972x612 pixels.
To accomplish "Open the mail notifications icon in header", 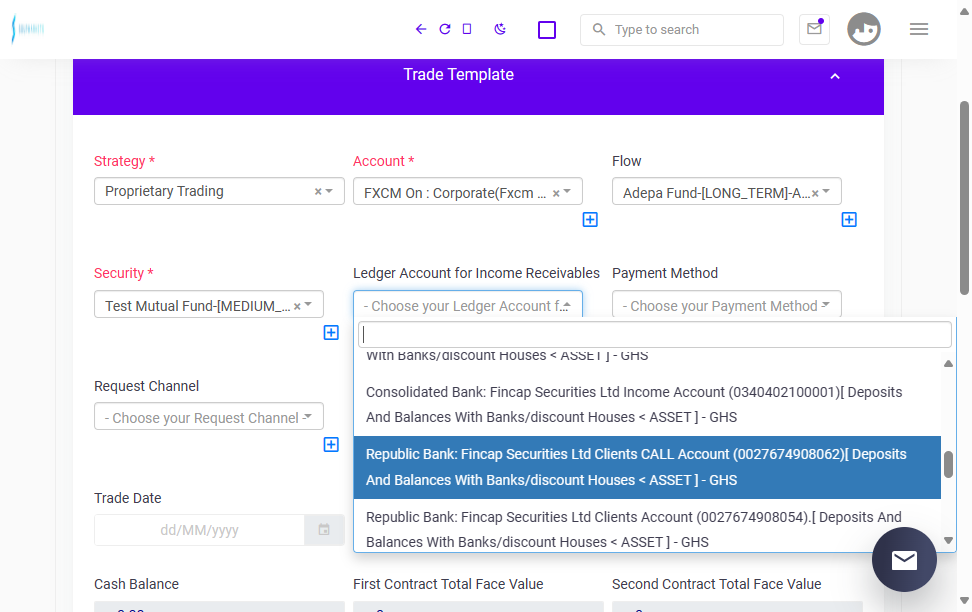I will click(x=815, y=29).
